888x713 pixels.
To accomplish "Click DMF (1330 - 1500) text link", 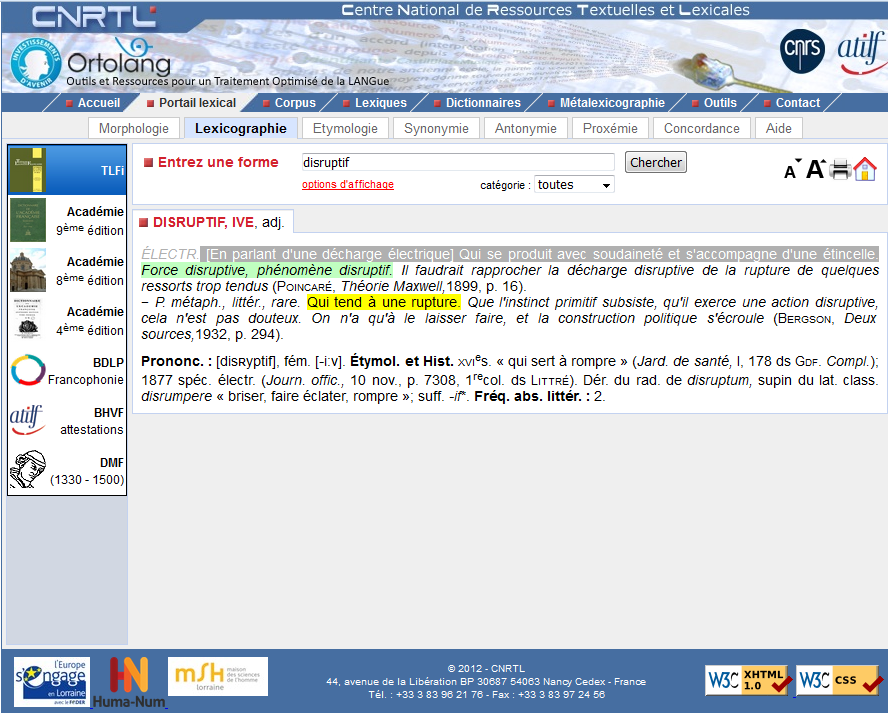I will [x=87, y=471].
